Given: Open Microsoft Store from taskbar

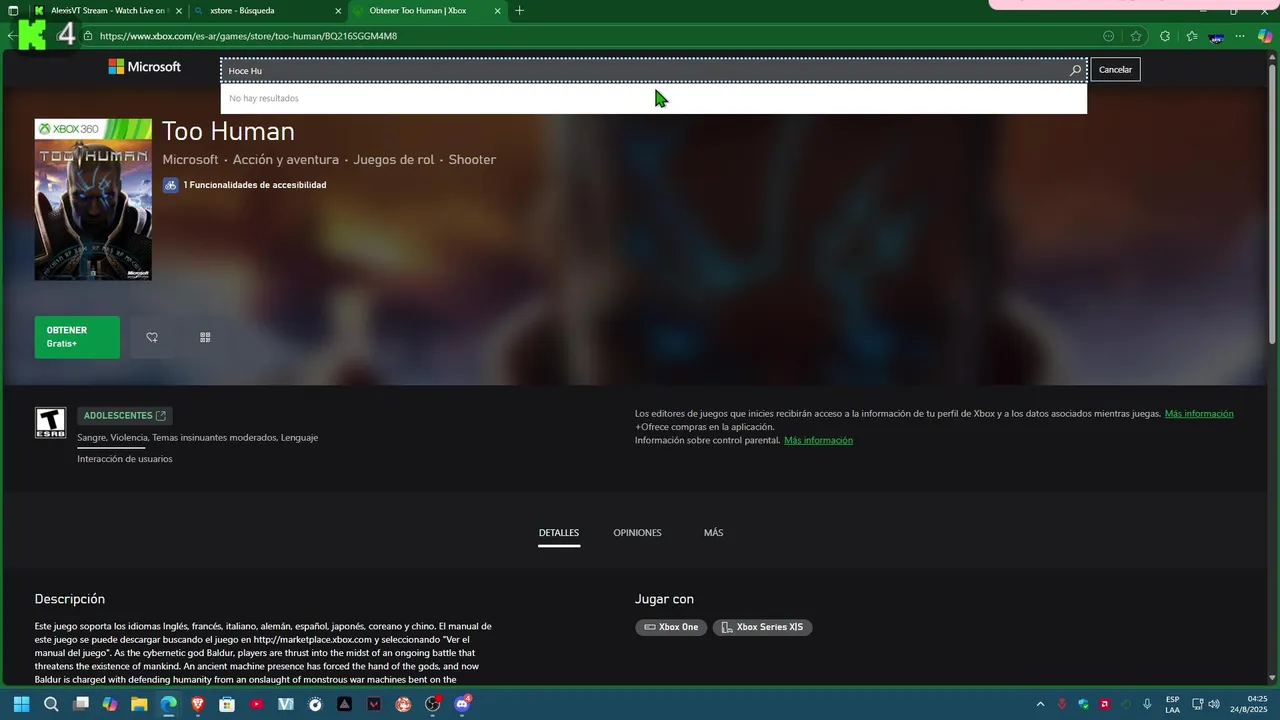Looking at the screenshot, I should [x=227, y=704].
